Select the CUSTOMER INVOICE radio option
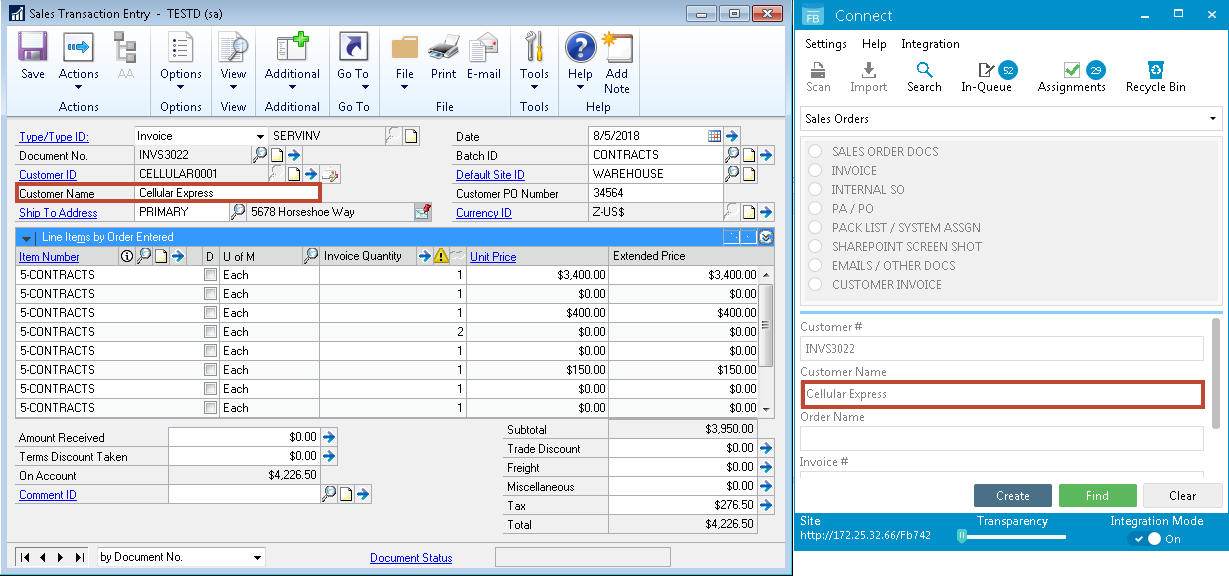The width and height of the screenshot is (1229, 576). click(815, 285)
